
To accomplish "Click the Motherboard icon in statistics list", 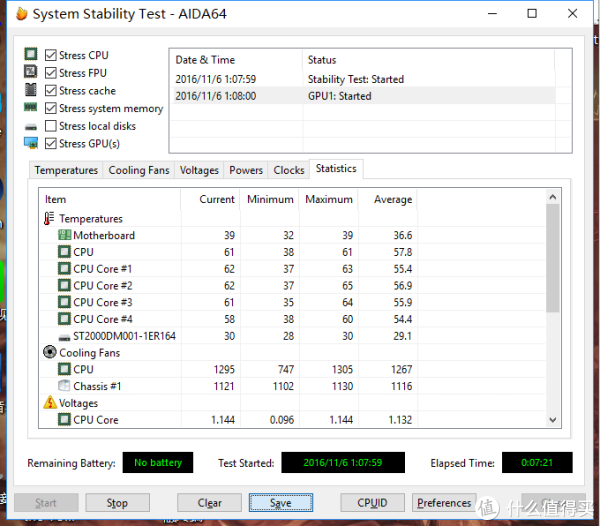I will click(x=64, y=235).
